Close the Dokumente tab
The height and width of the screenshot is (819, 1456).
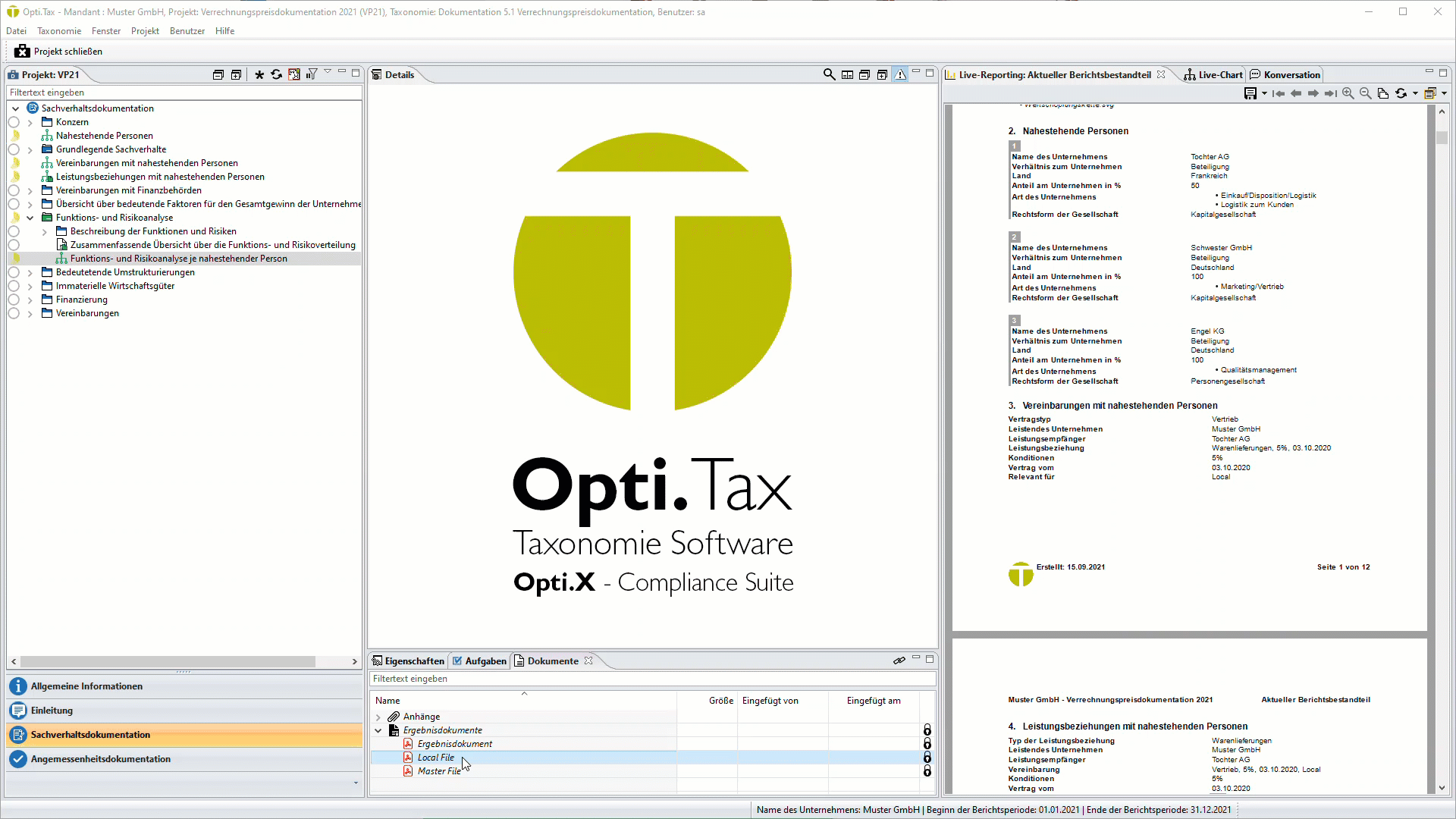click(588, 661)
